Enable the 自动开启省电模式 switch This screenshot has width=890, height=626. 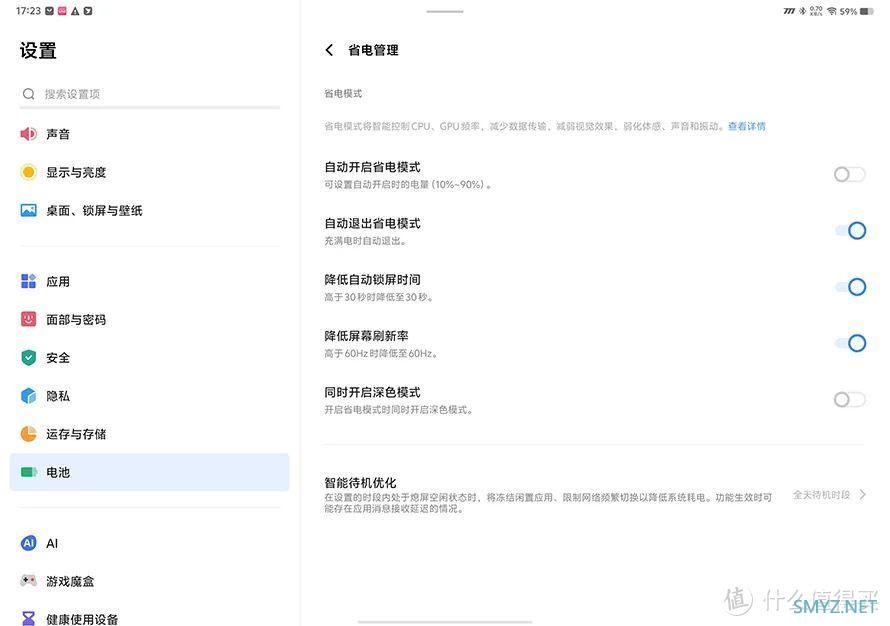click(849, 175)
